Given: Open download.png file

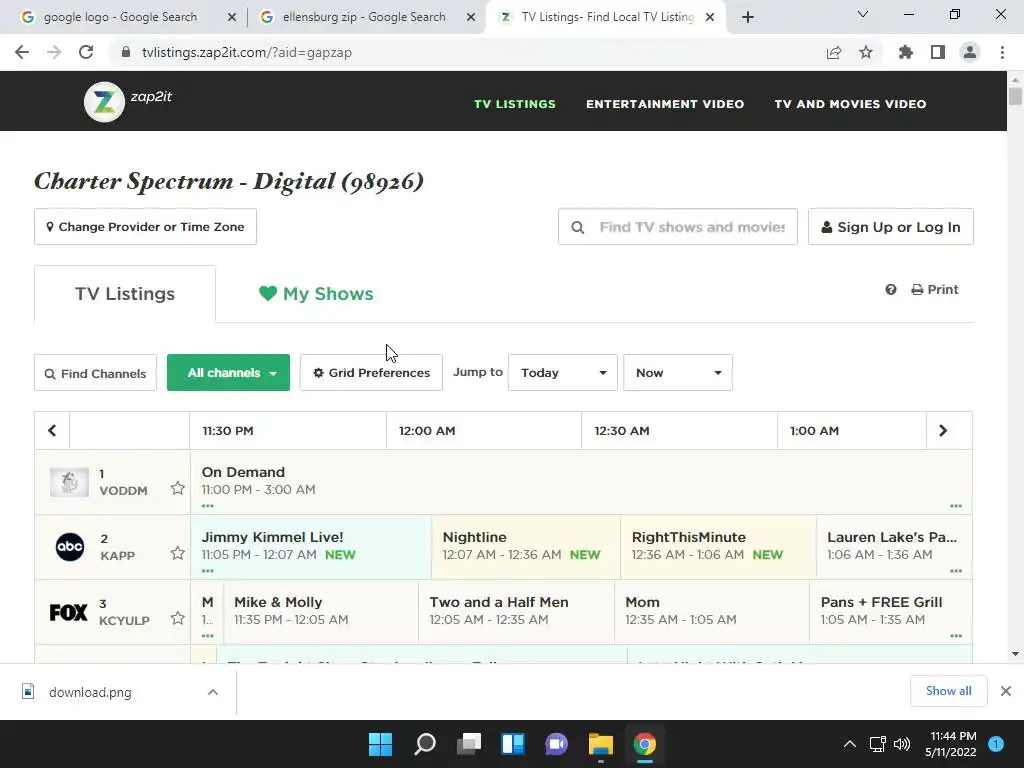Looking at the screenshot, I should pyautogui.click(x=90, y=692).
